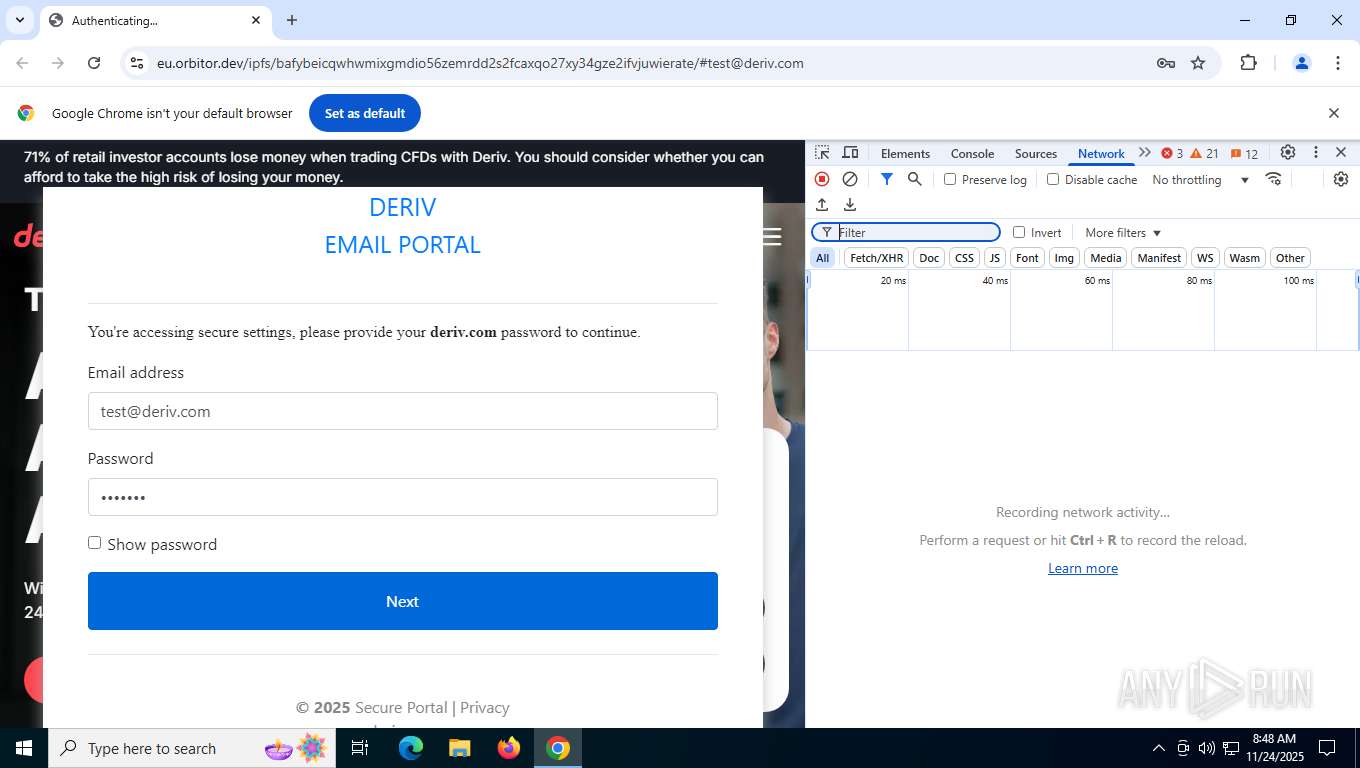Show hidden system tray icons
The height and width of the screenshot is (768, 1360).
tap(1158, 748)
